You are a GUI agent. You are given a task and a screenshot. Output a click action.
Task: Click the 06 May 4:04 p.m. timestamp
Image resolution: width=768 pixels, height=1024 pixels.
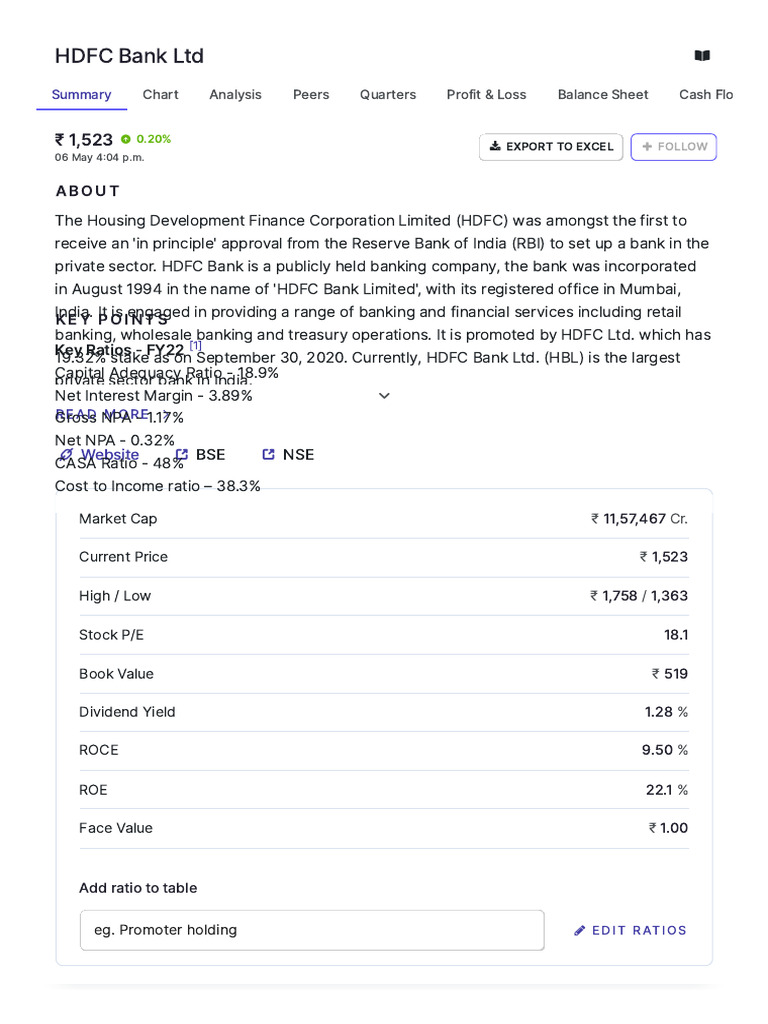[99, 157]
